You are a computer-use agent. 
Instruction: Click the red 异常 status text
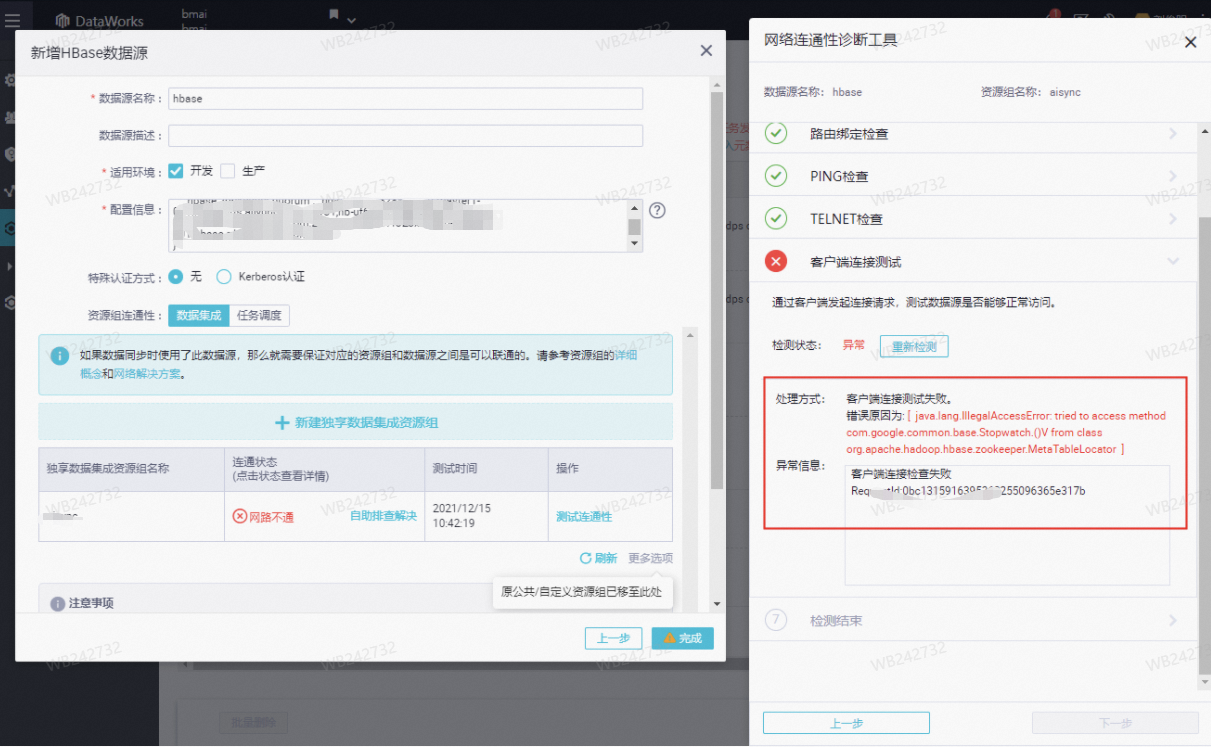click(854, 345)
